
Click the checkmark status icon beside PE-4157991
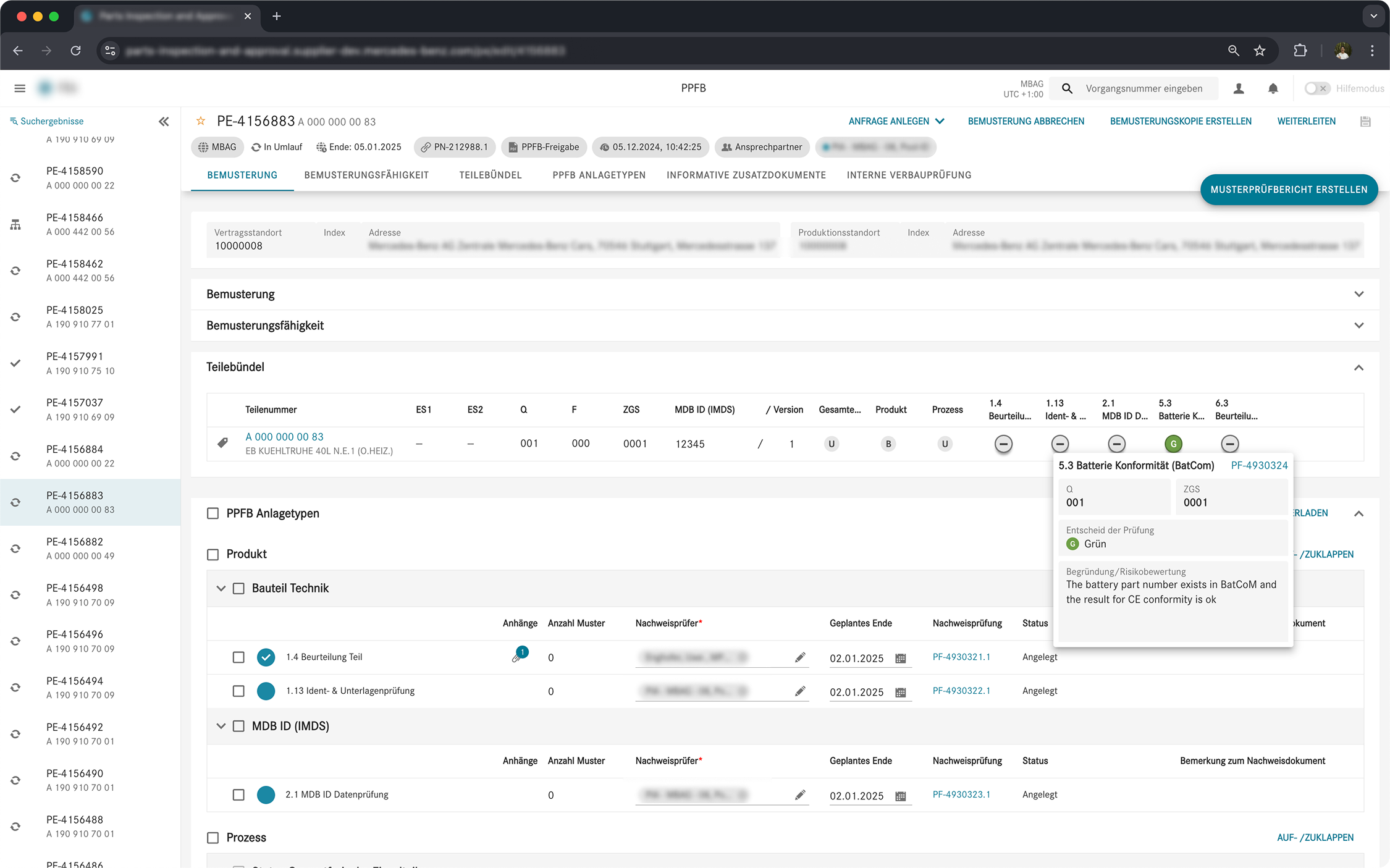[15, 363]
